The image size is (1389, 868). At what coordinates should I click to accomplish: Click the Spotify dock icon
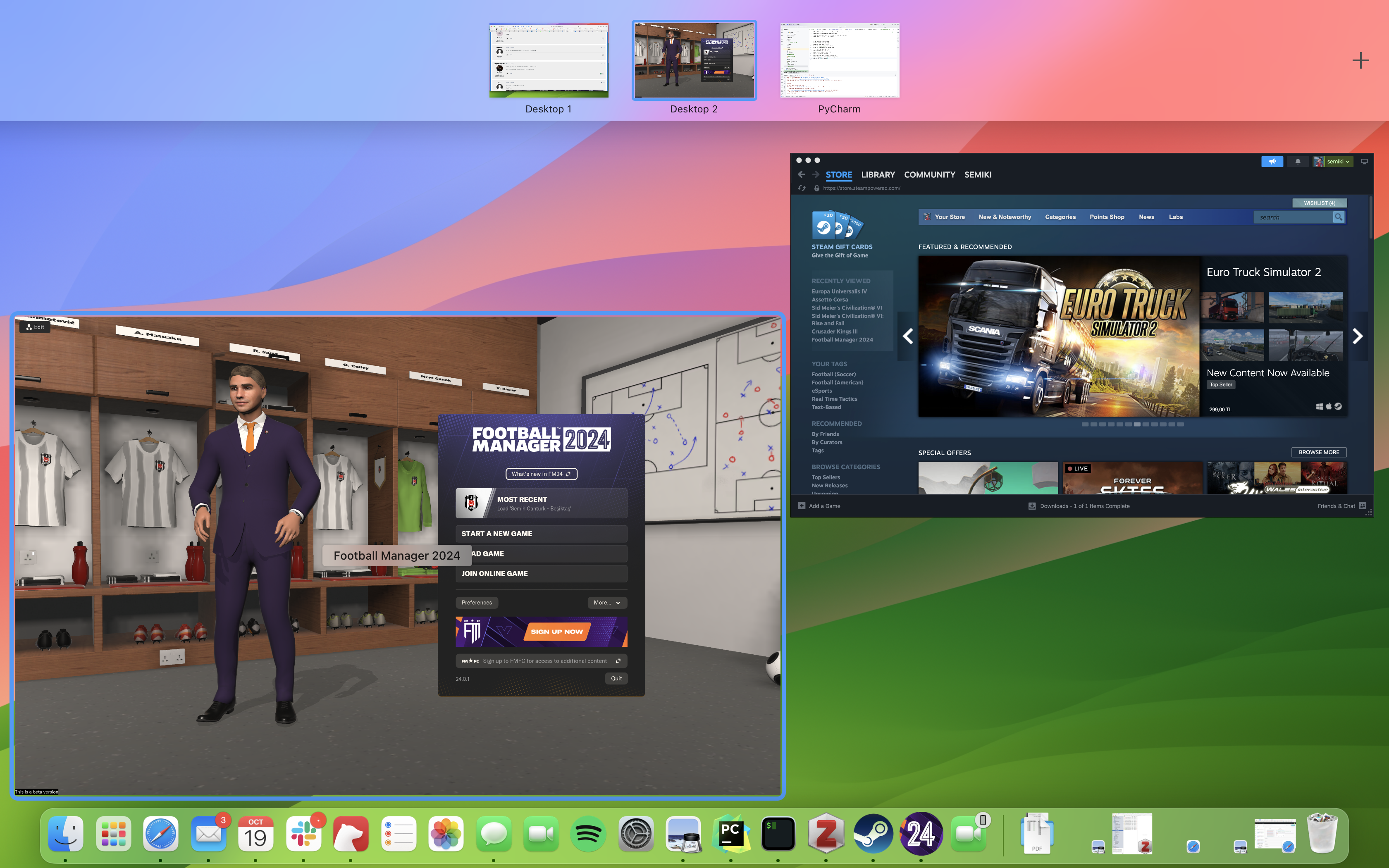click(x=587, y=834)
